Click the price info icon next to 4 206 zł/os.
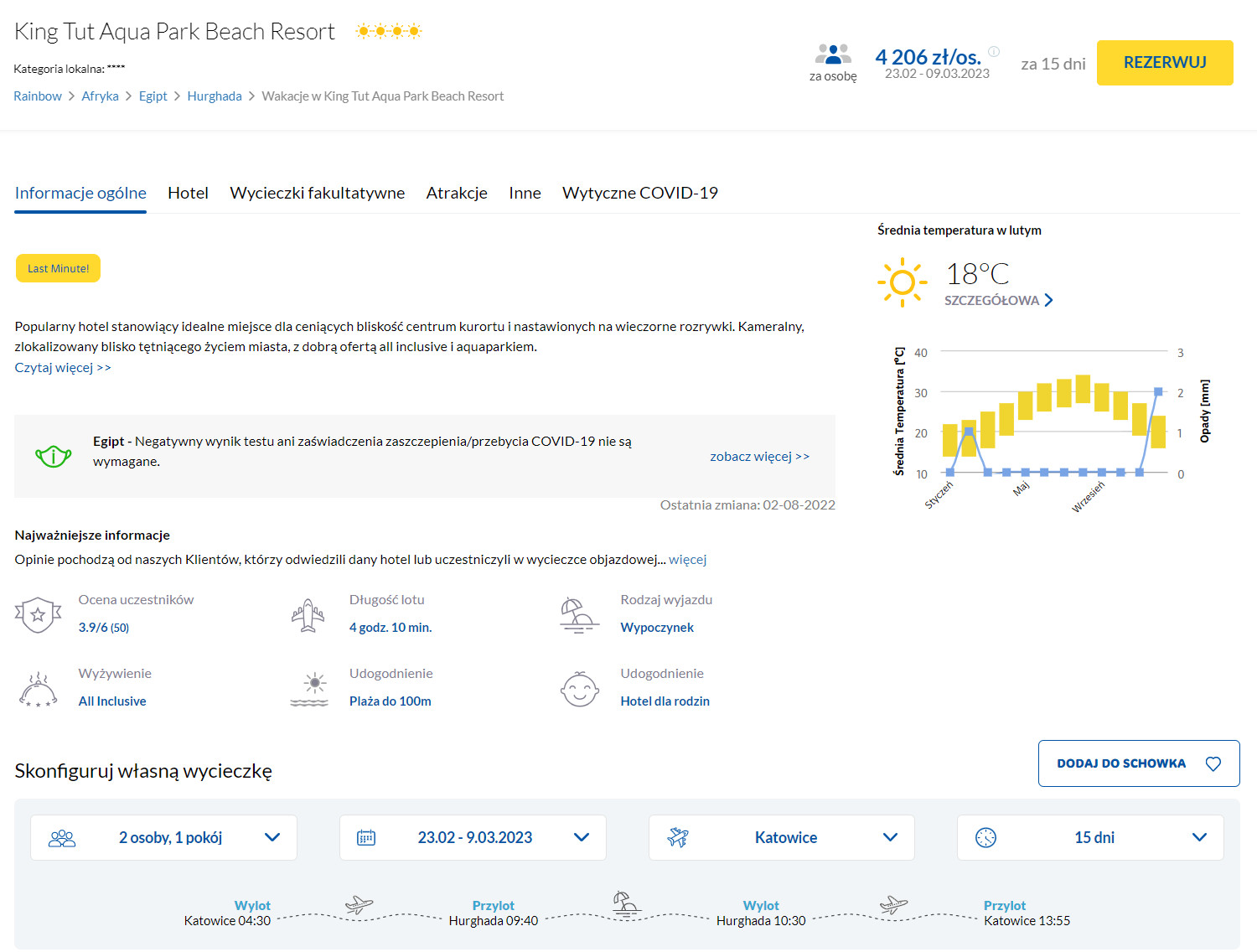This screenshot has height=952, width=1257. point(994,52)
